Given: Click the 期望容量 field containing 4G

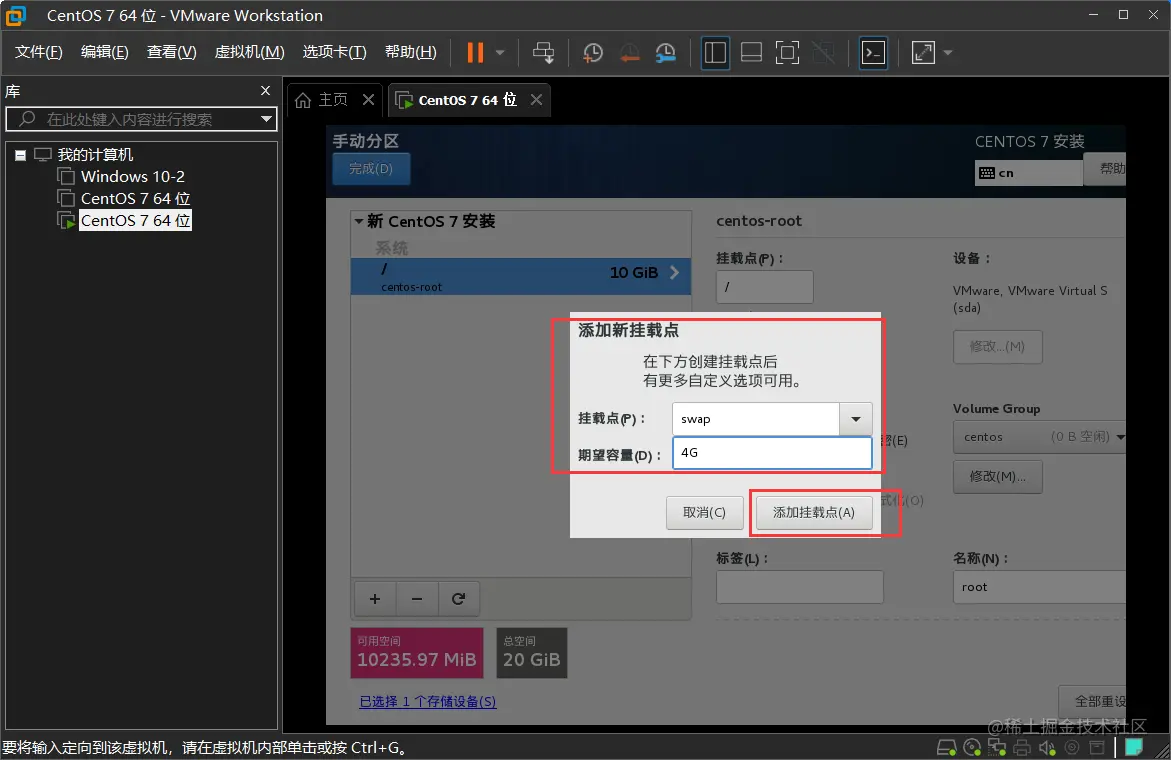Looking at the screenshot, I should pos(772,453).
